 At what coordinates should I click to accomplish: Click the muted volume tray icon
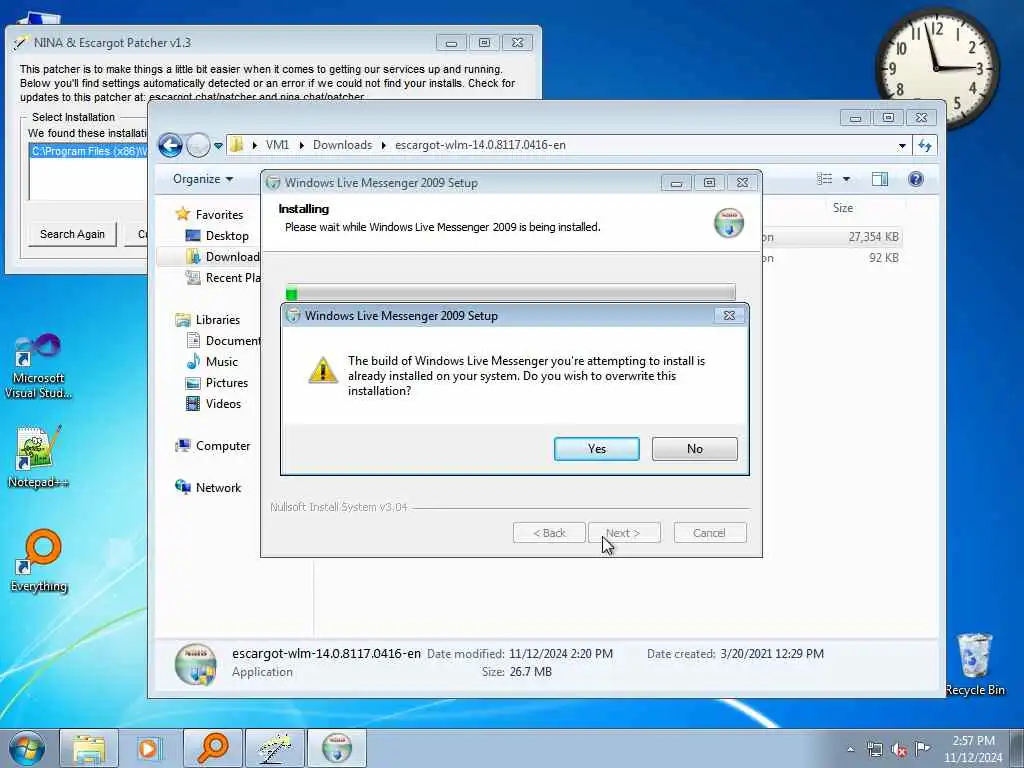pyautogui.click(x=899, y=750)
